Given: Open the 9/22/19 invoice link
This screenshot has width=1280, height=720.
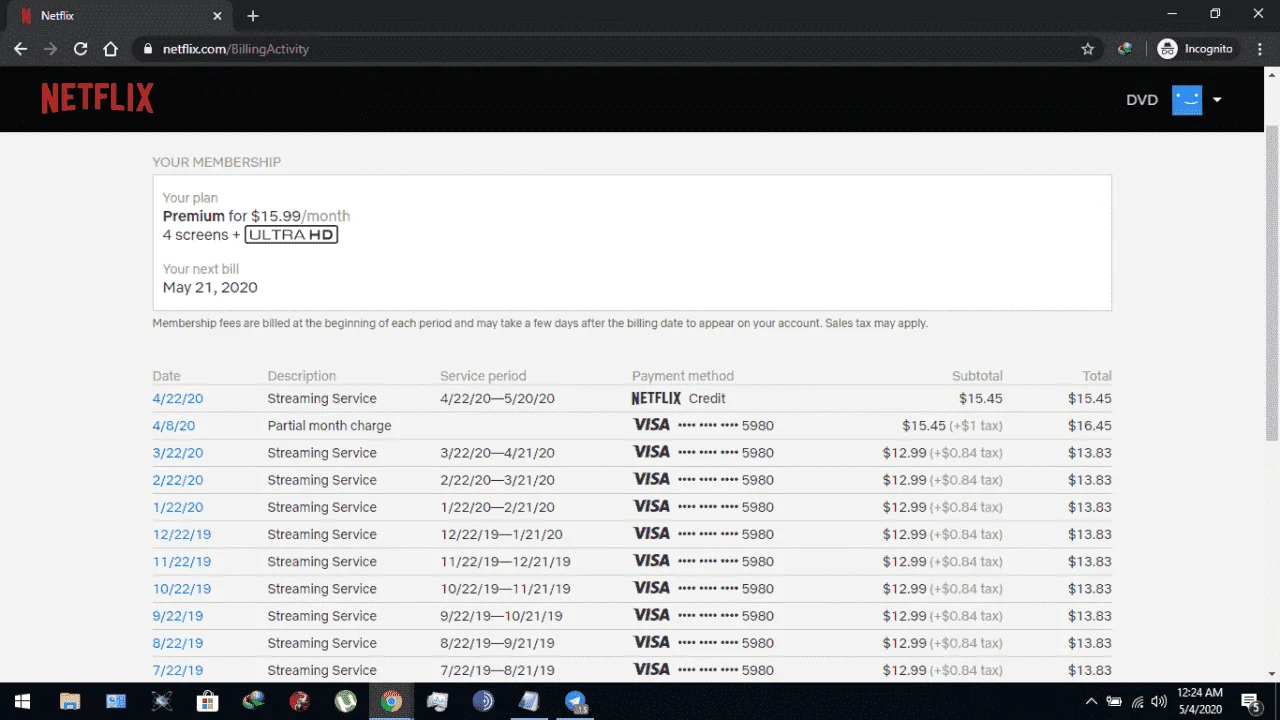Looking at the screenshot, I should coord(178,615).
